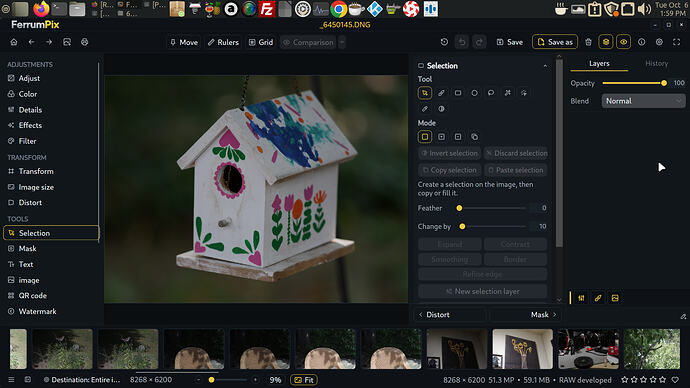Open the Comparison dropdown arrow

pos(342,42)
